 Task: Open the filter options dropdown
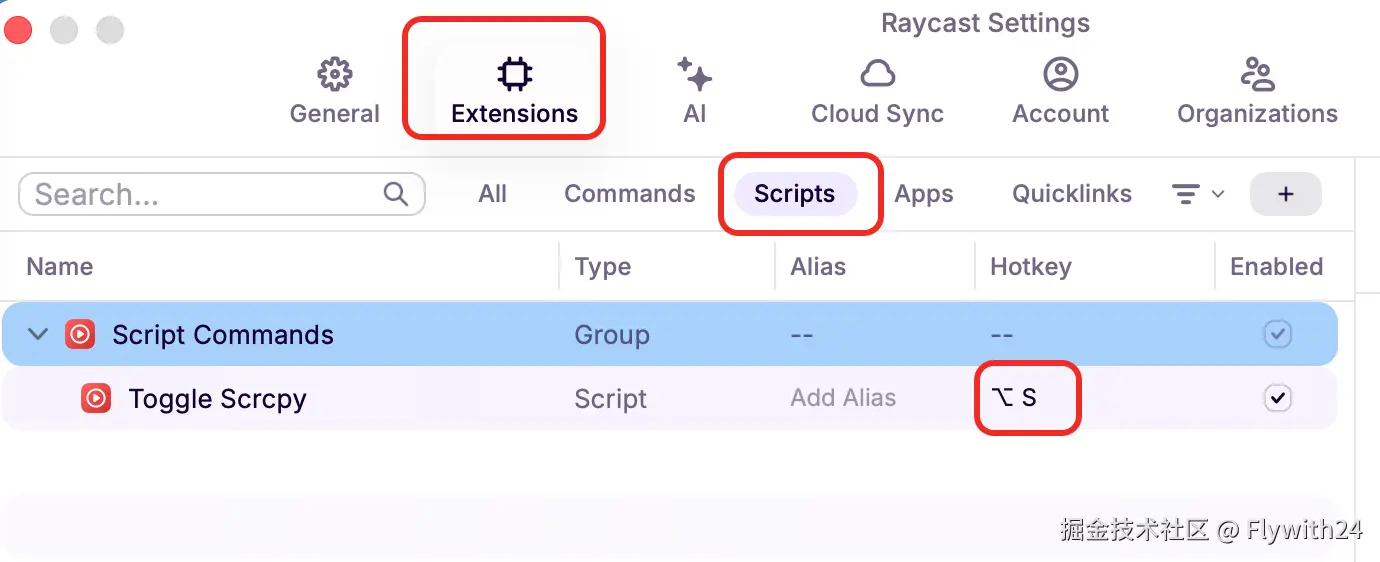tap(1197, 194)
